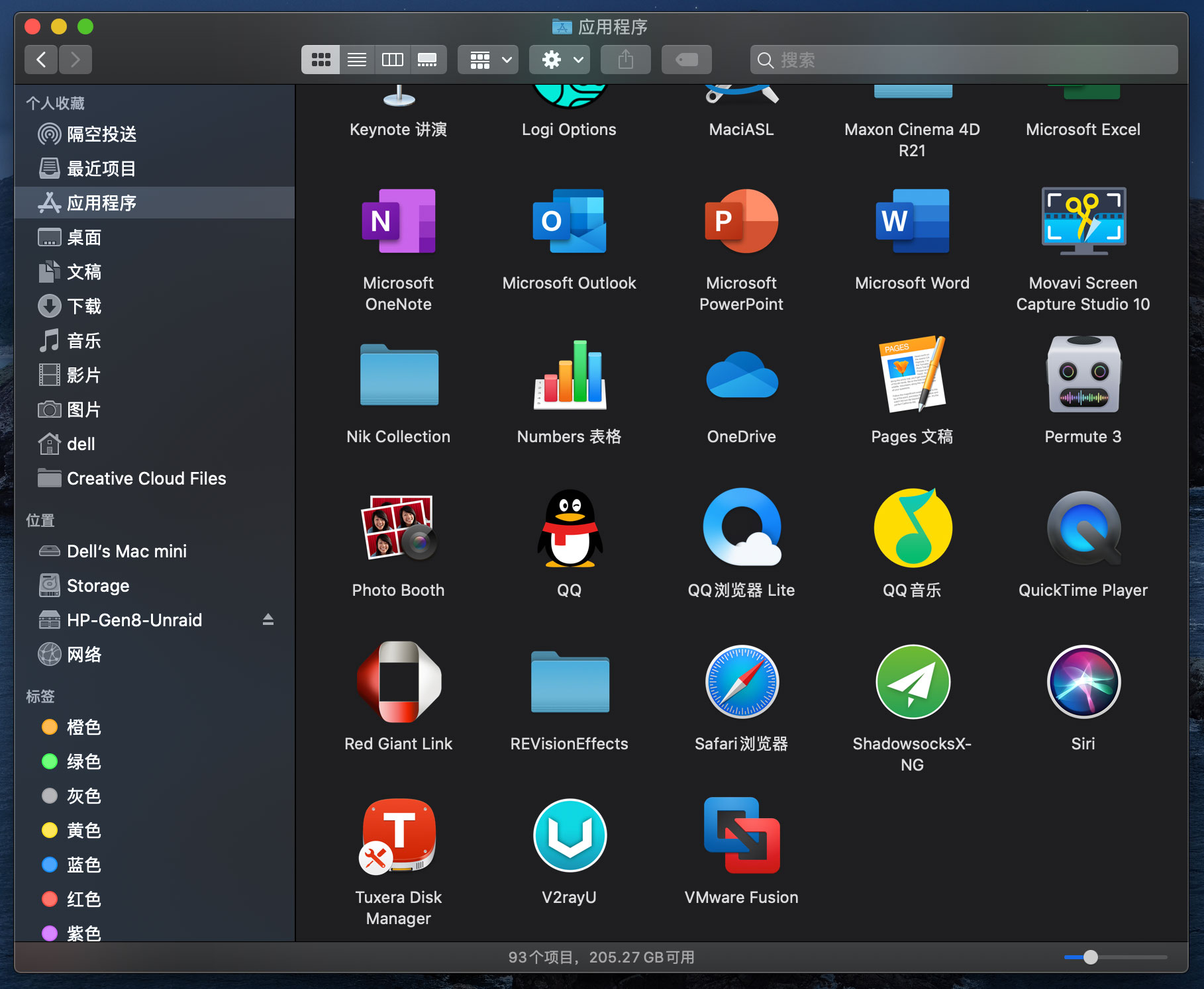Launch QuickTime Player
This screenshot has width=1204, height=989.
click(x=1083, y=528)
